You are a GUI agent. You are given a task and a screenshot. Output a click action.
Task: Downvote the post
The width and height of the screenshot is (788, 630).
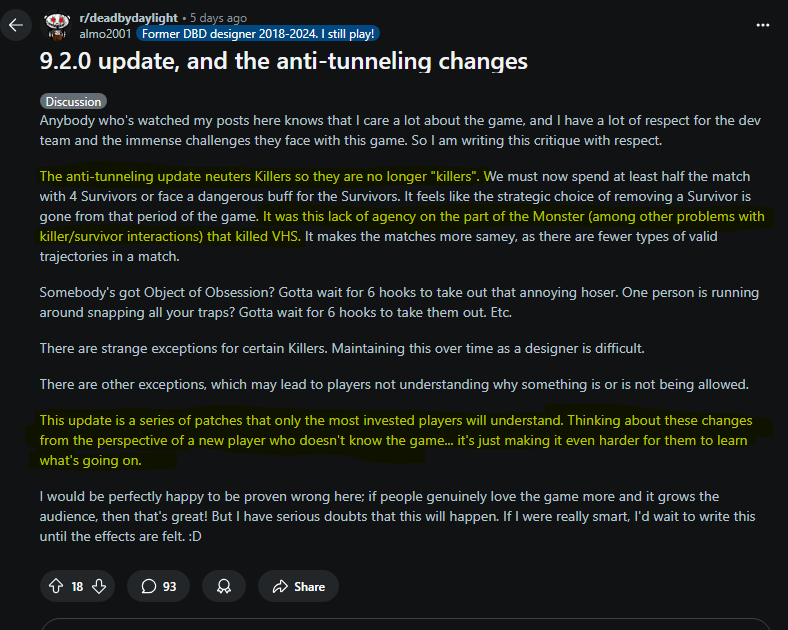click(99, 586)
